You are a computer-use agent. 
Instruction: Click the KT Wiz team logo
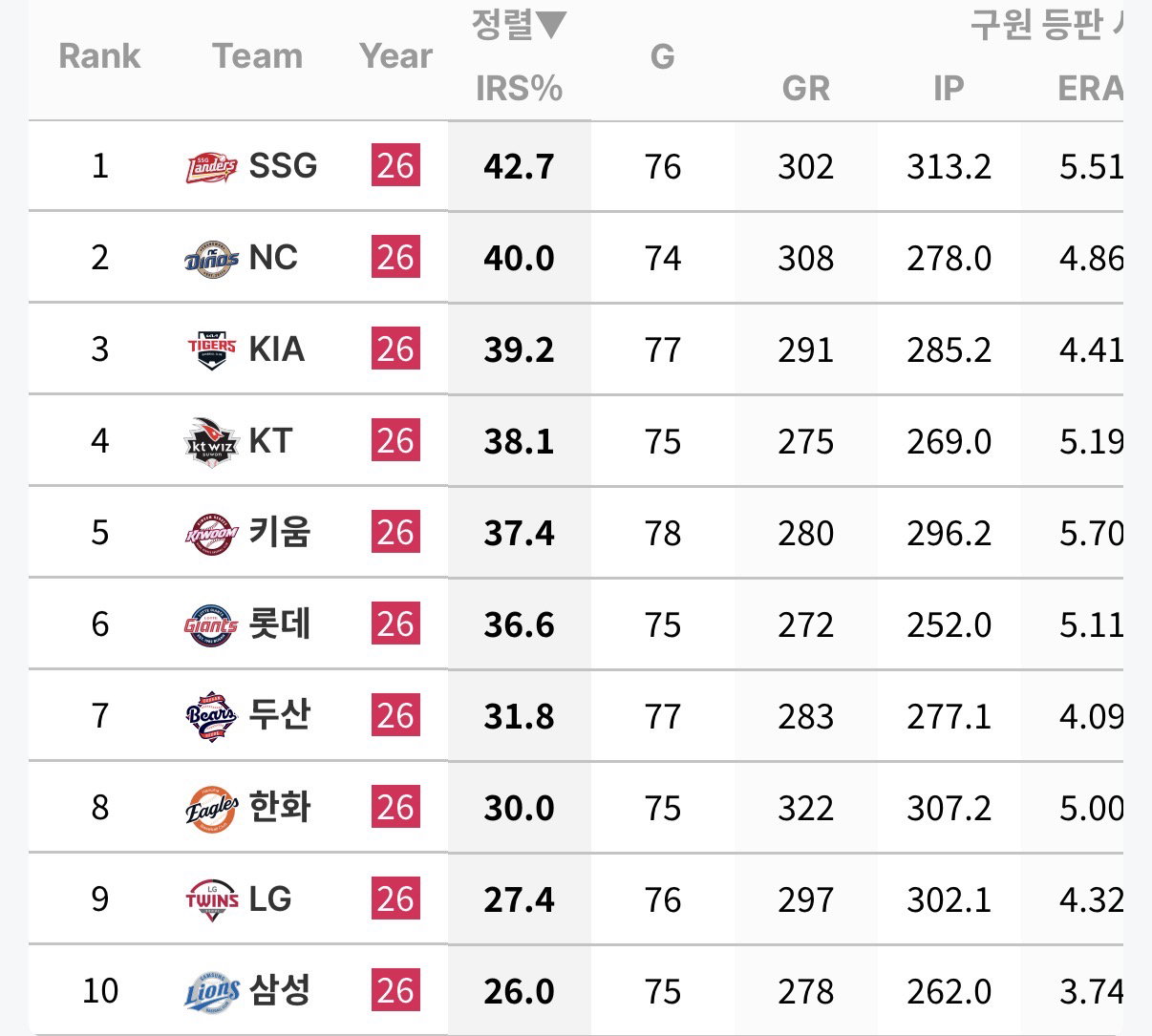tap(211, 441)
